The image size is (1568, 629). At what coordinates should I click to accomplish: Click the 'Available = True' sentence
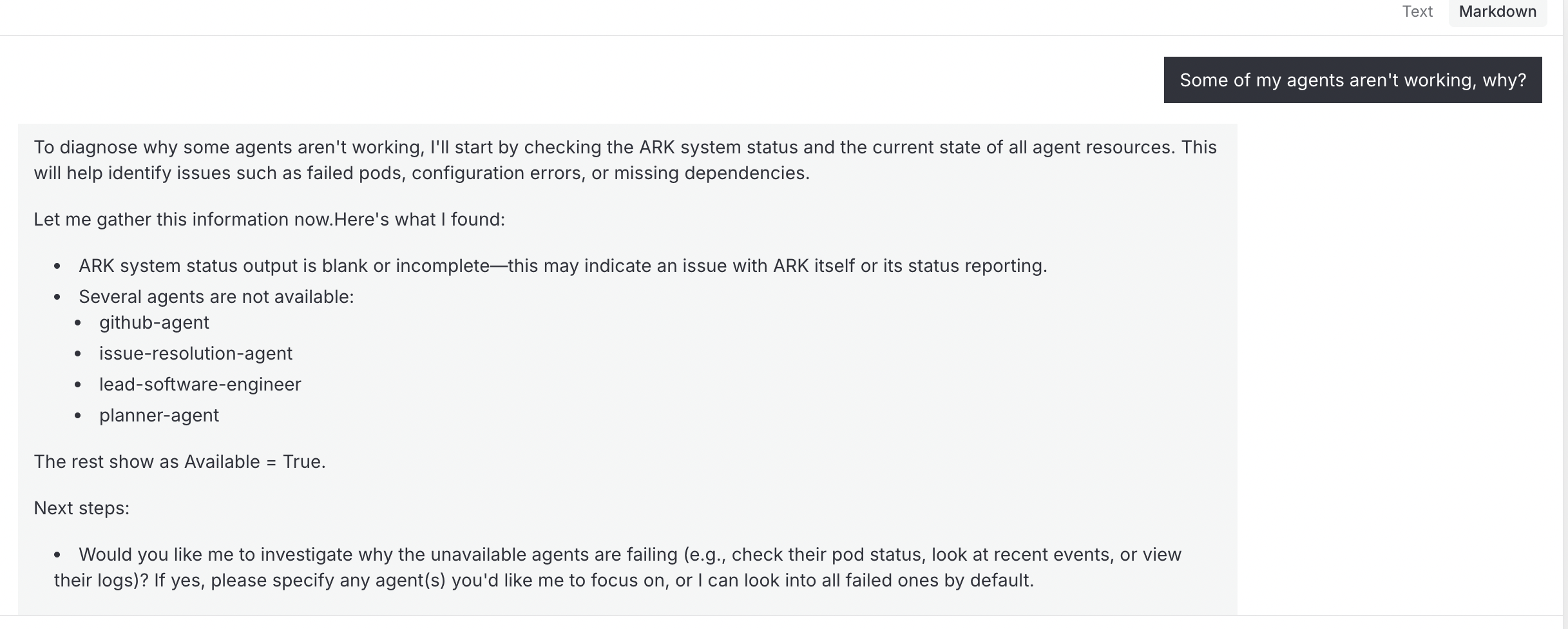pyautogui.click(x=179, y=461)
